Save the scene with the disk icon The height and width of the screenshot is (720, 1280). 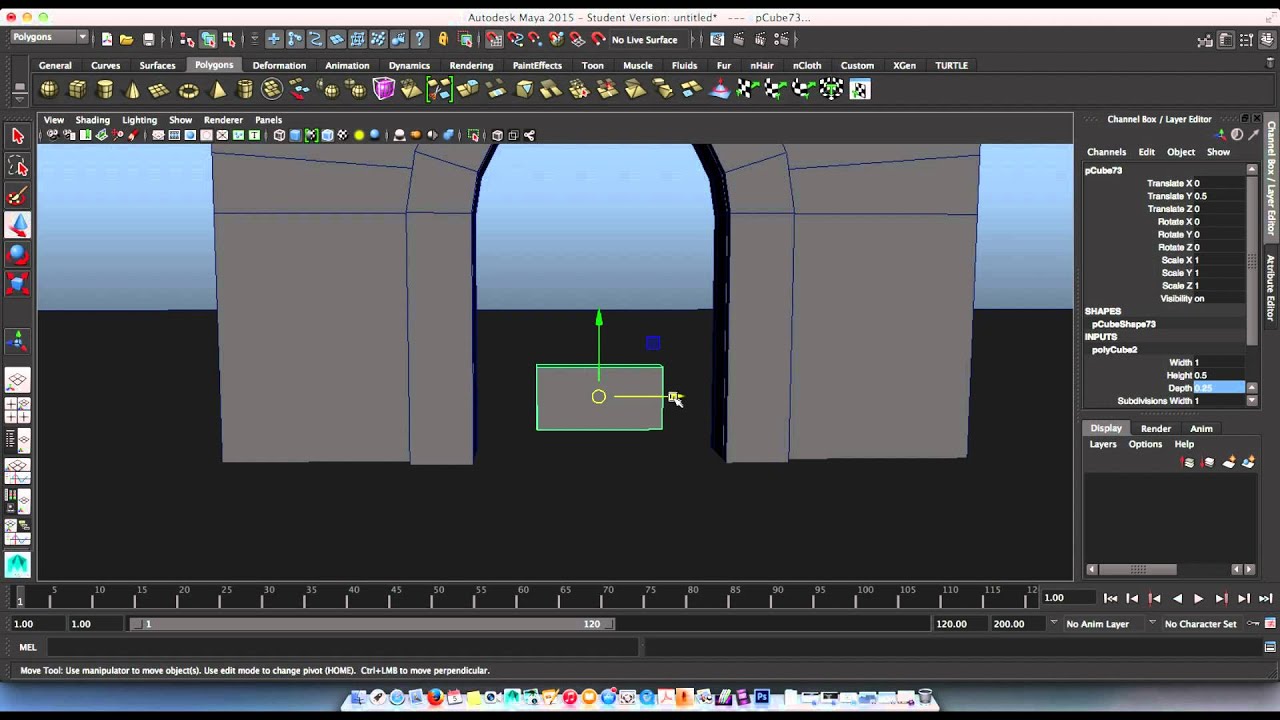coord(149,39)
